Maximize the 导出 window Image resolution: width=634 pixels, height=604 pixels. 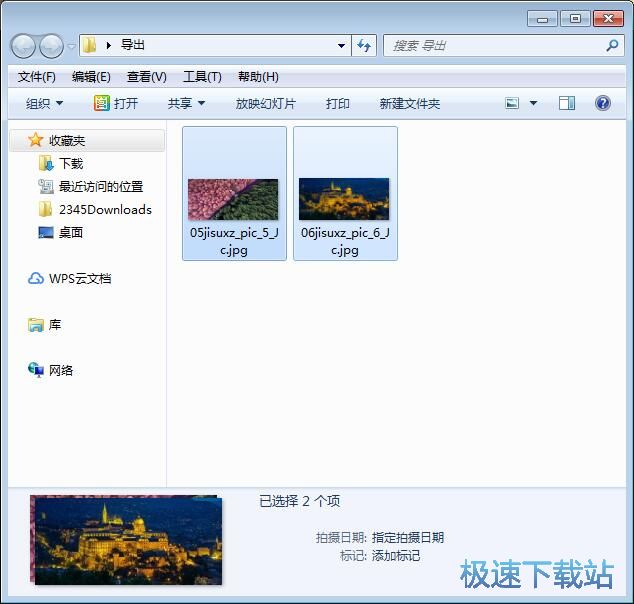tap(575, 18)
